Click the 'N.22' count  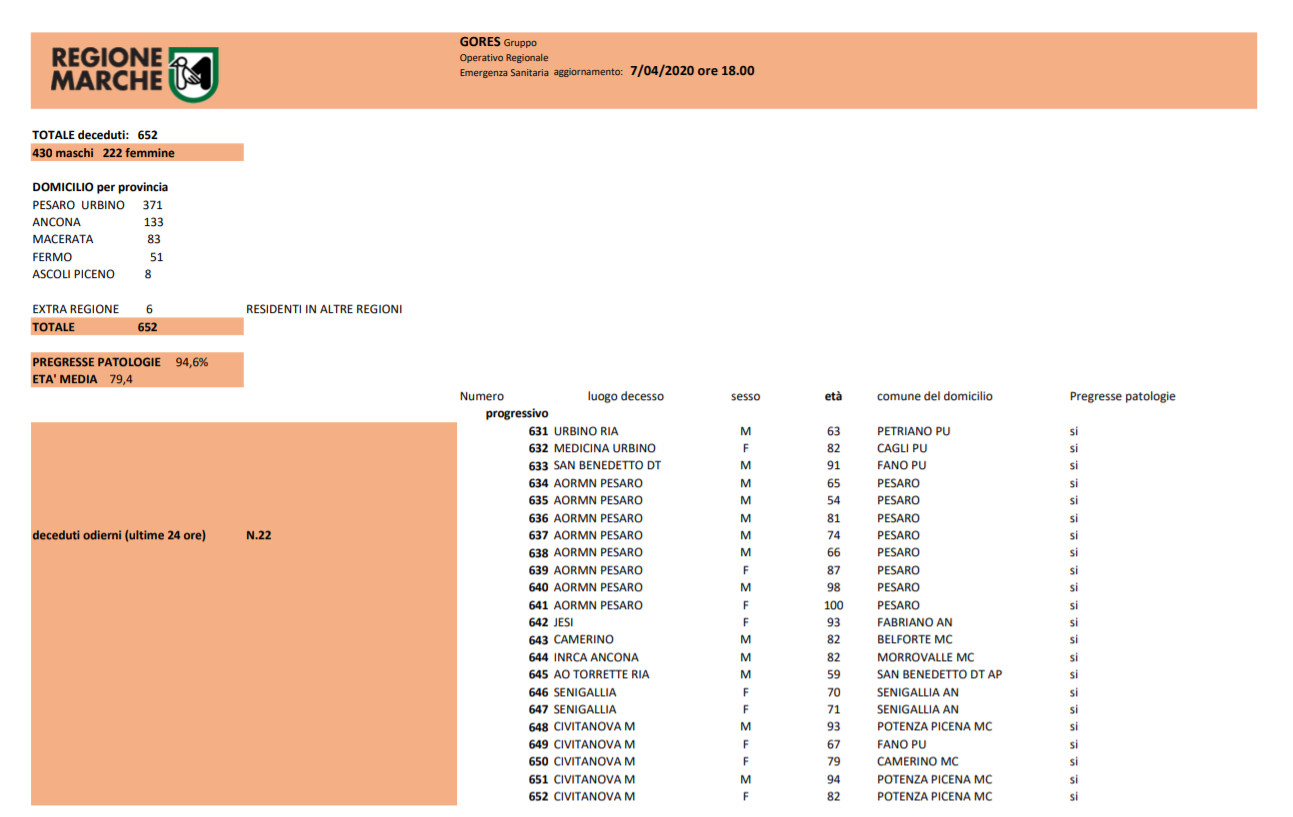[259, 535]
